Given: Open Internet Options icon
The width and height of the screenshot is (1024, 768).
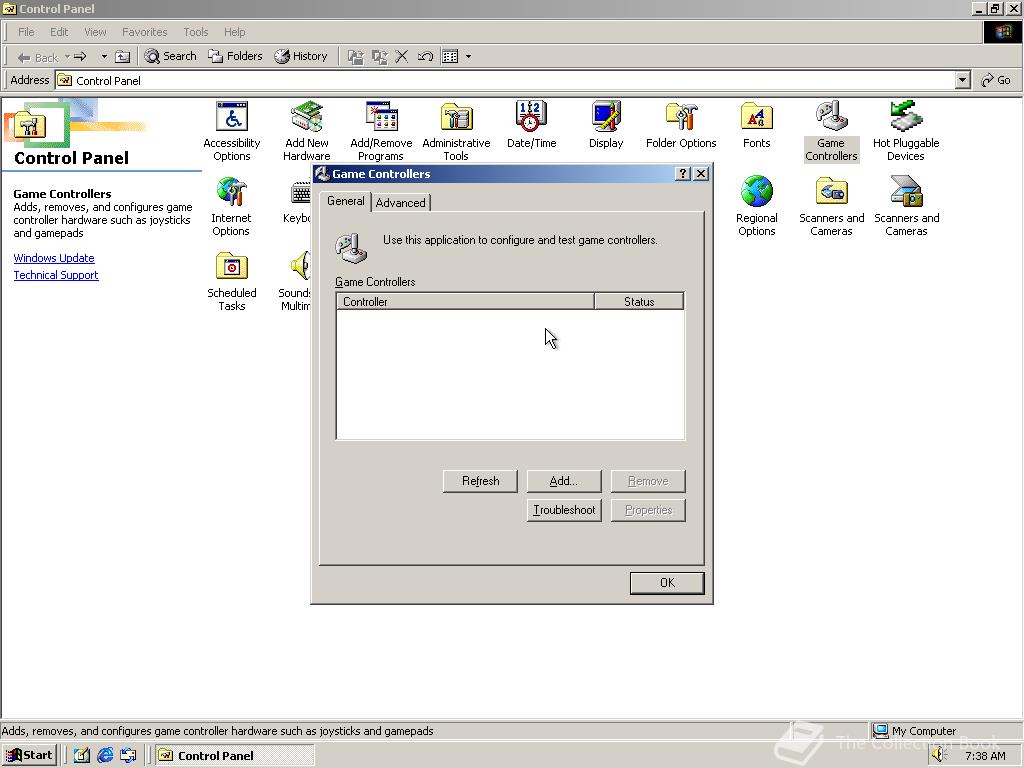Looking at the screenshot, I should coord(231,206).
